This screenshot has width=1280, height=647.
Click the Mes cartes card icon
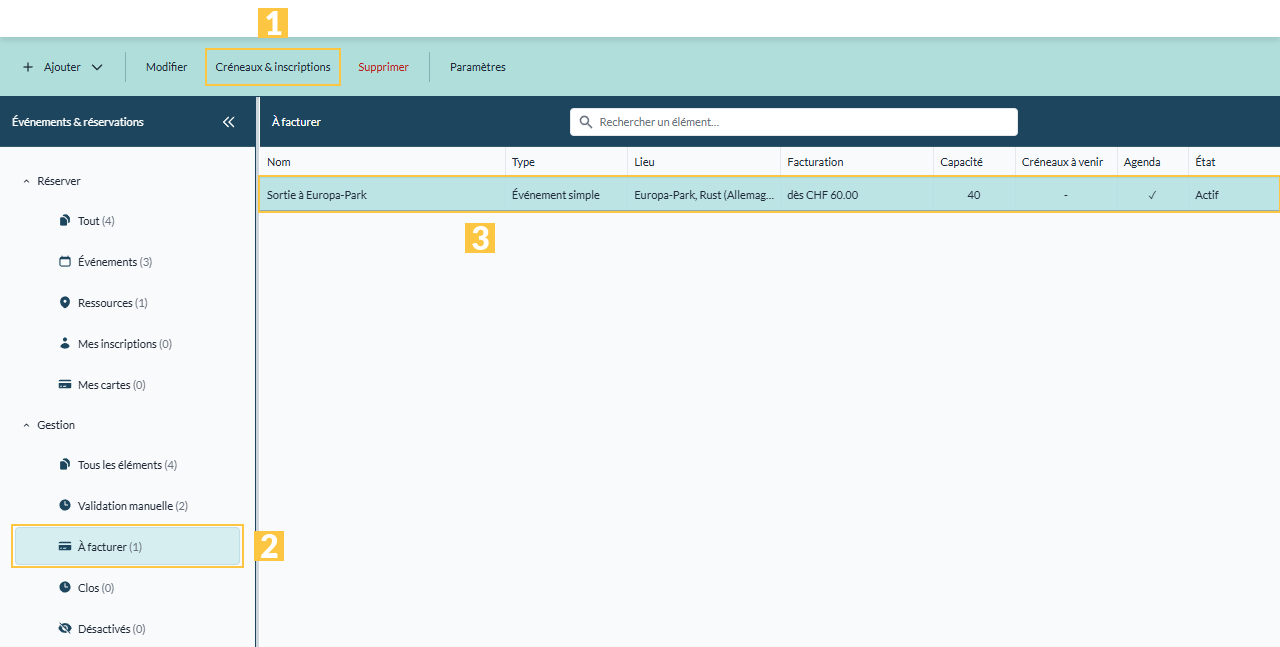click(x=65, y=384)
